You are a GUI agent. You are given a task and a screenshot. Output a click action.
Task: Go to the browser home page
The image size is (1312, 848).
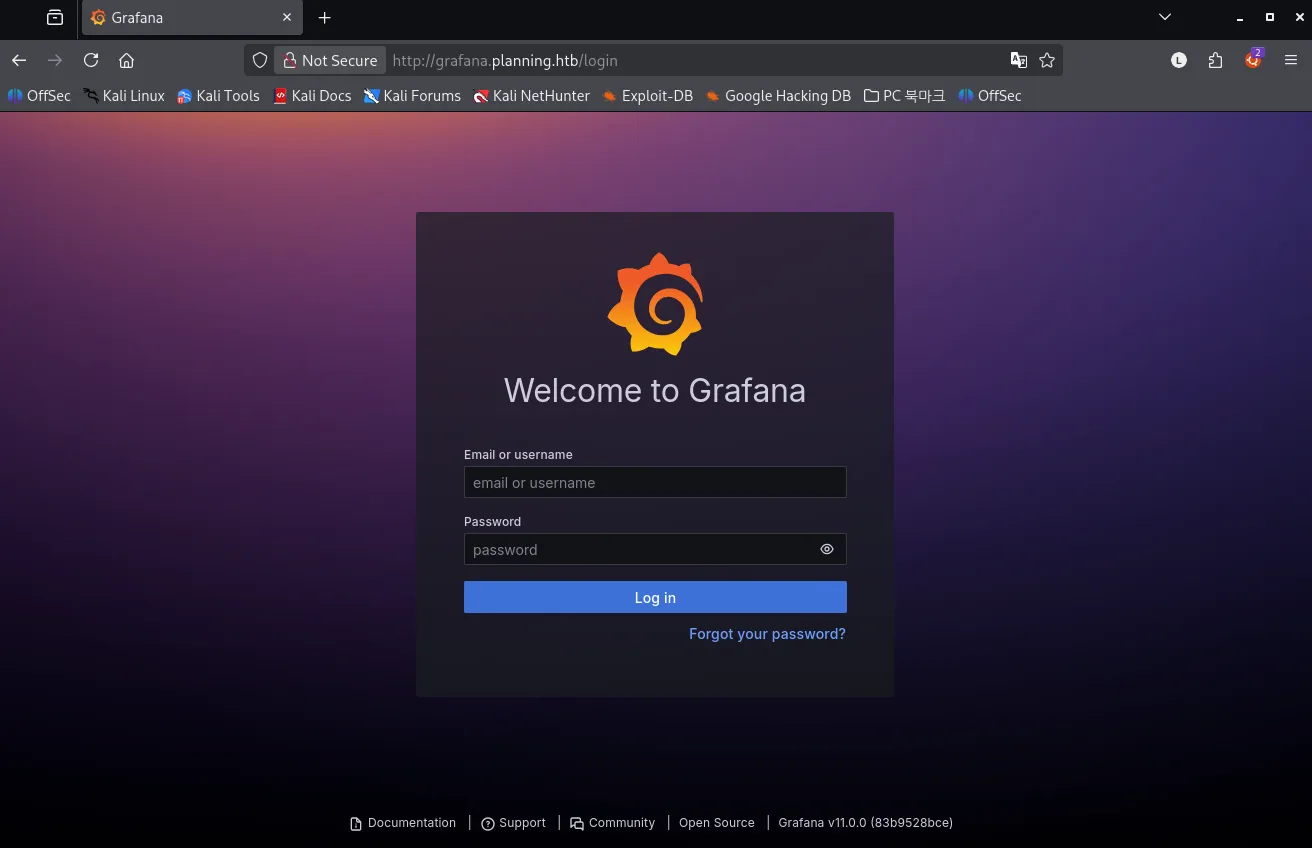pos(126,60)
